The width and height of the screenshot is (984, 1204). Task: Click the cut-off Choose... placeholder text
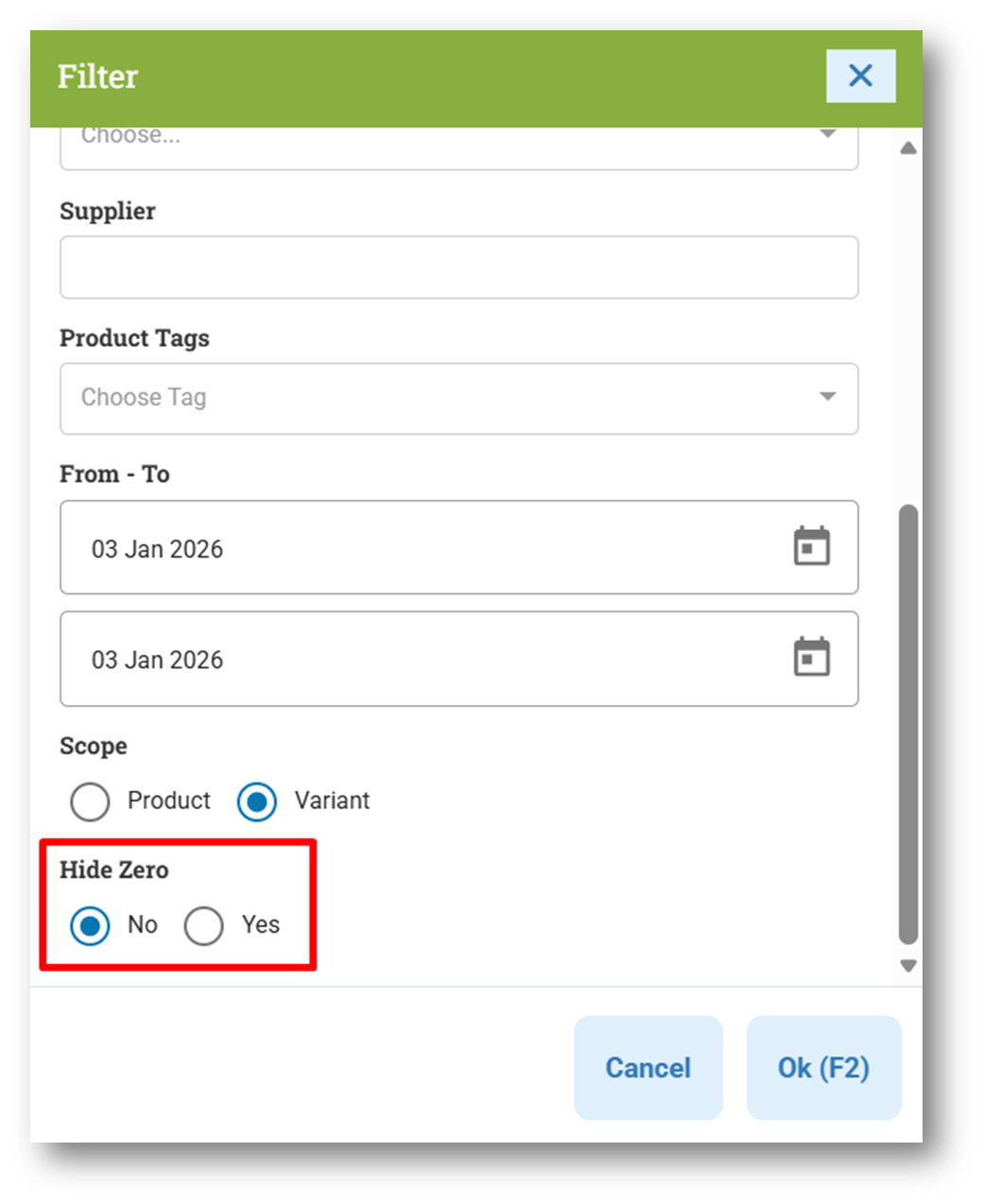click(x=130, y=137)
